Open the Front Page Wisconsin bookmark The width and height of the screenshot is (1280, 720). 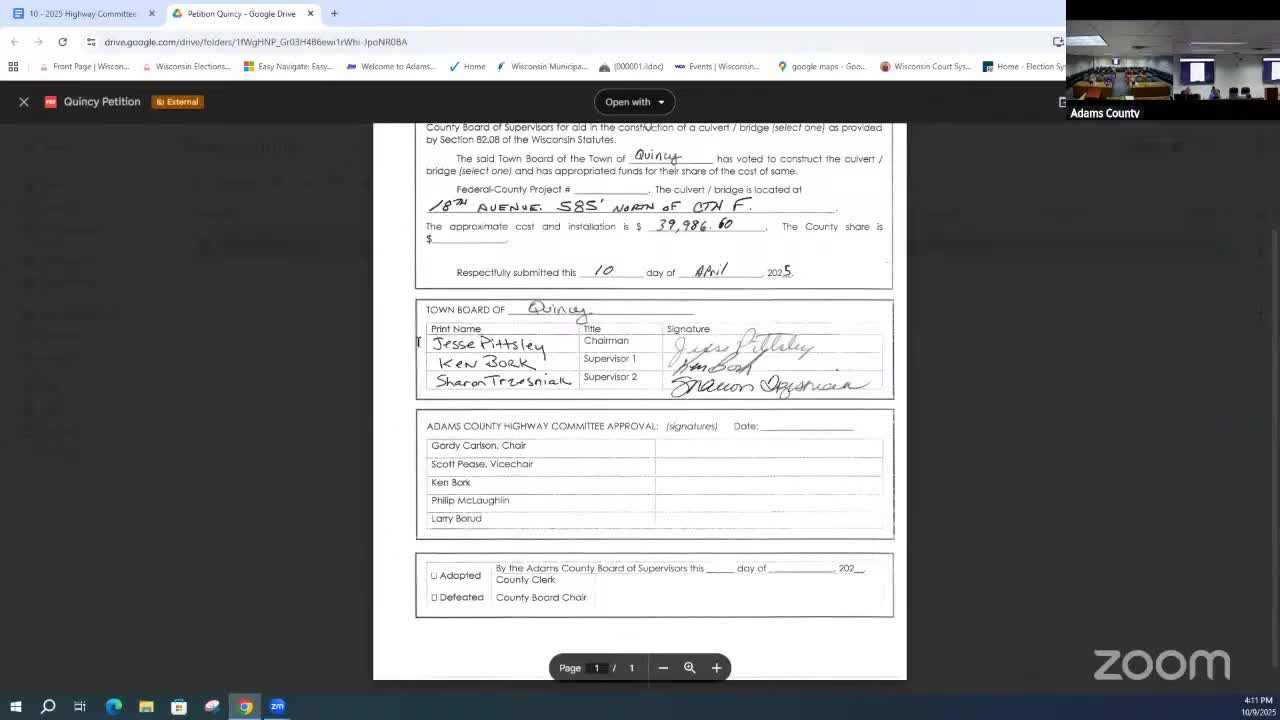(x=84, y=67)
